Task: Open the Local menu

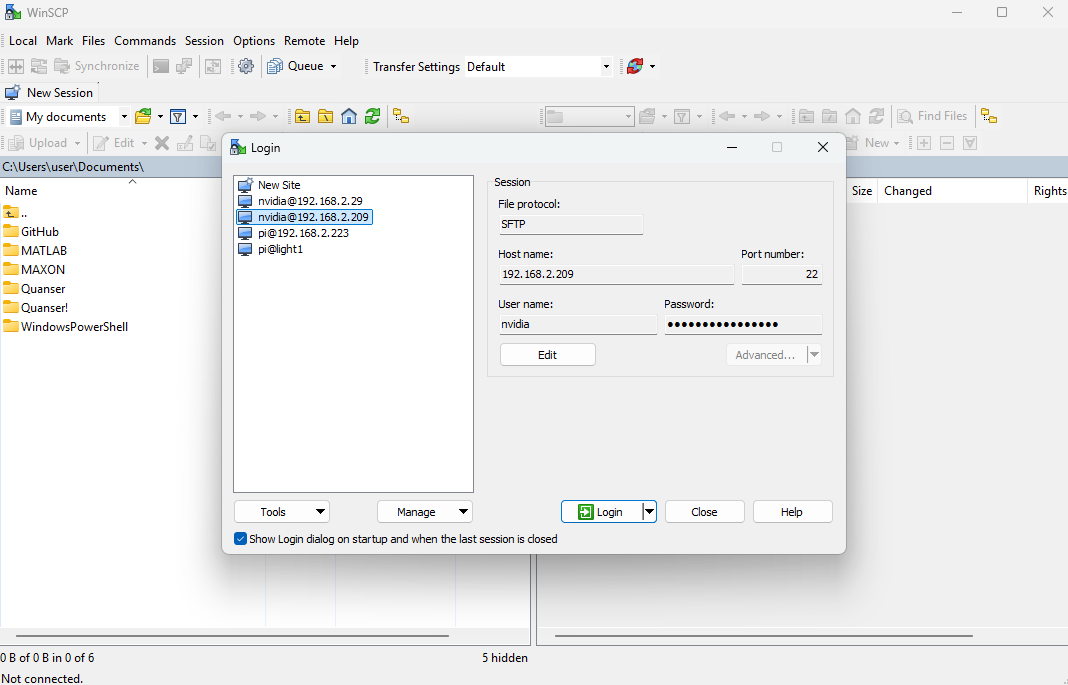Action: point(22,41)
